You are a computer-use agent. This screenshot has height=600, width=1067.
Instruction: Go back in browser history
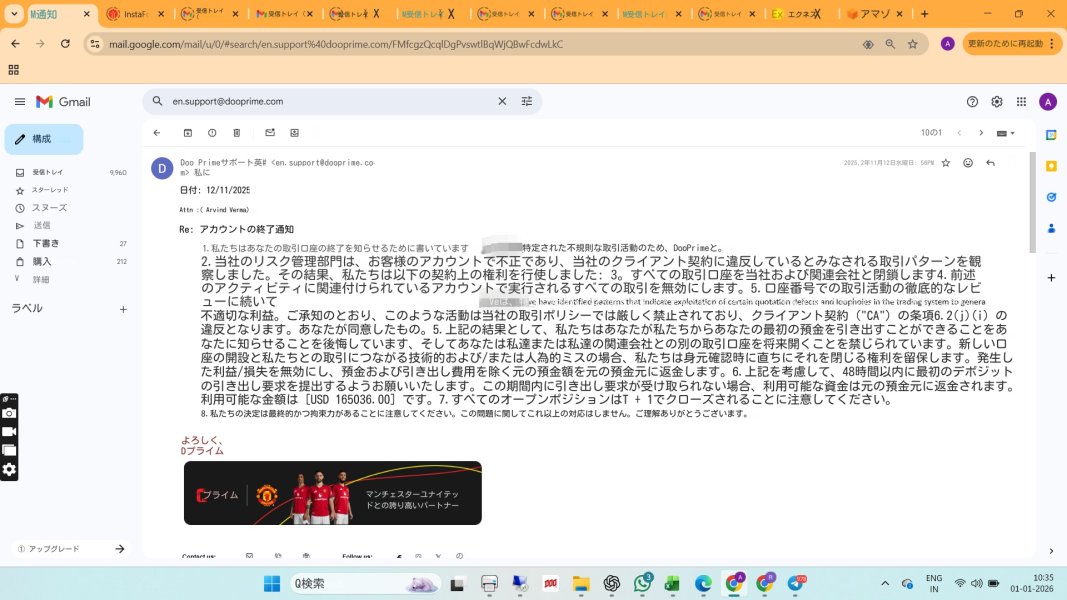pyautogui.click(x=16, y=44)
